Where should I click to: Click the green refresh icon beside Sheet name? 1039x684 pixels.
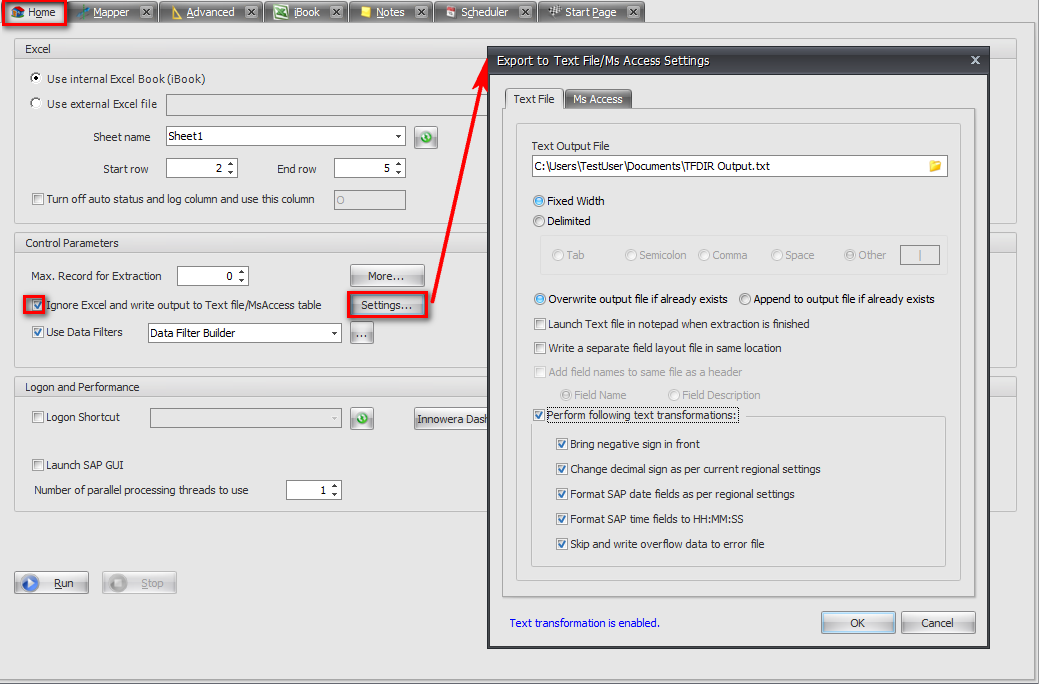point(425,137)
